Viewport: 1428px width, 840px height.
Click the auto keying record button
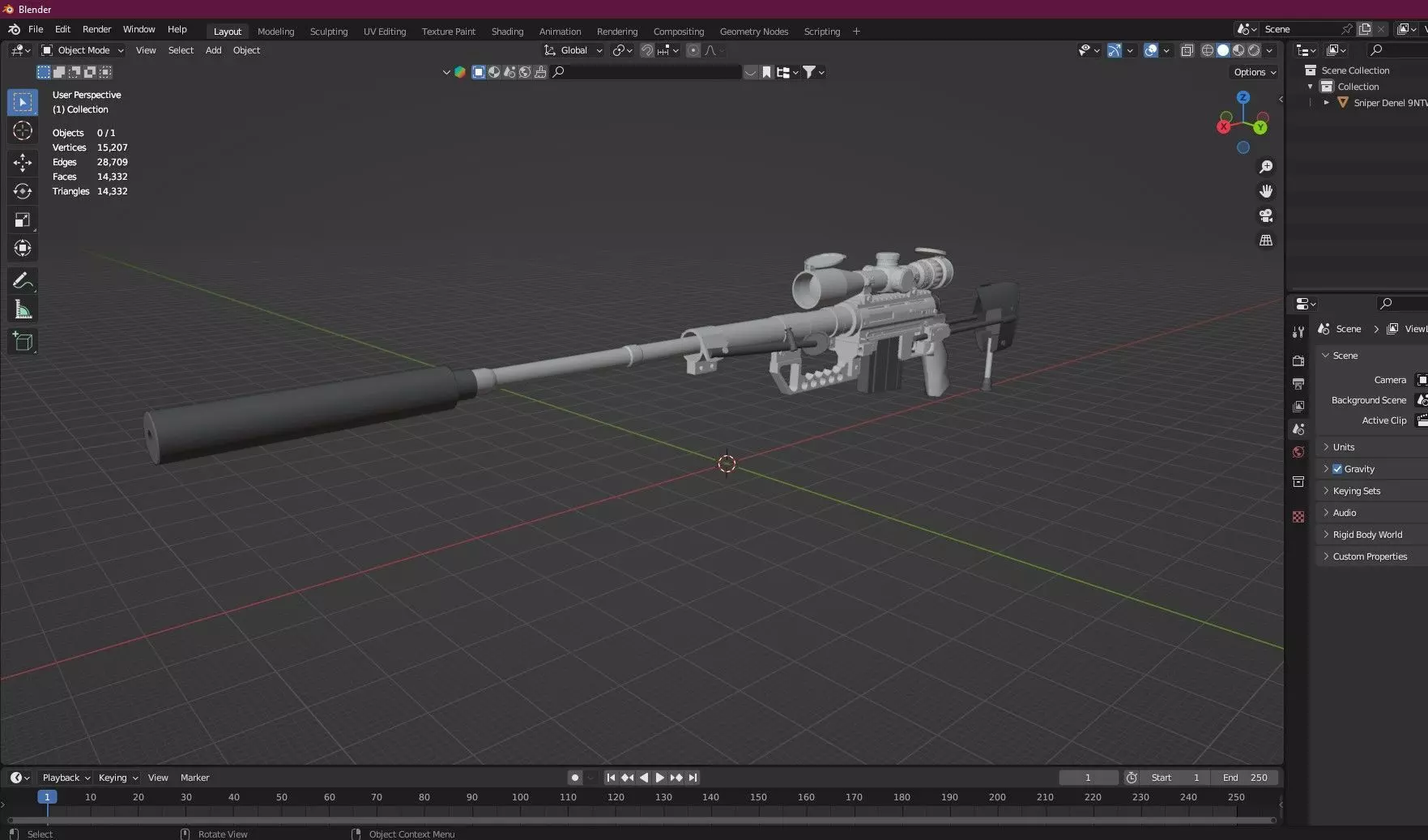click(574, 778)
